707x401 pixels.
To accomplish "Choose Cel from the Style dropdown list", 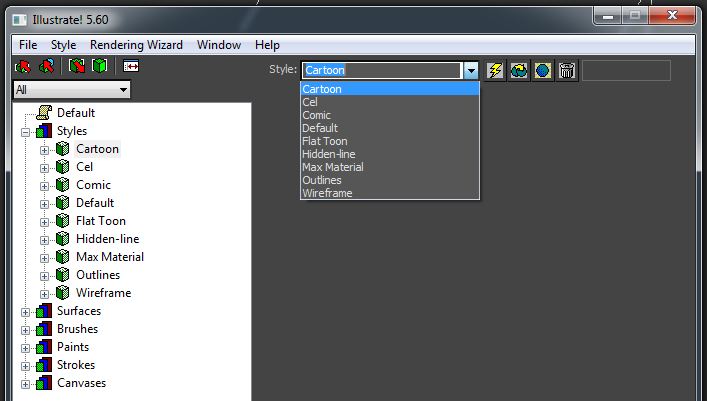I will pos(390,102).
